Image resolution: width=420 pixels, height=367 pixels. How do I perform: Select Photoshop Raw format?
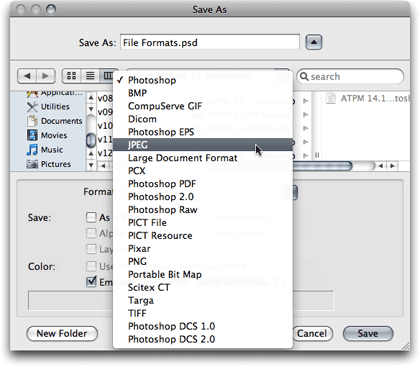point(203,210)
